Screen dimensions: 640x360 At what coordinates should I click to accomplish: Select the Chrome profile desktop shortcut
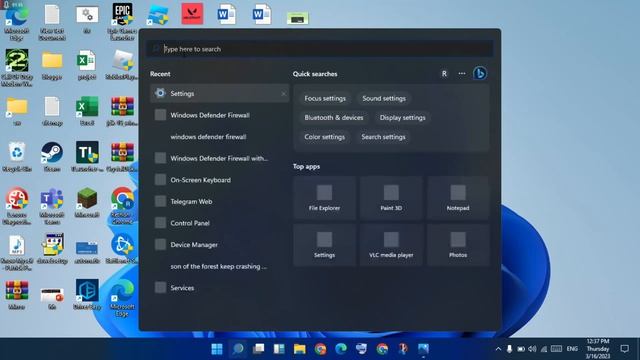click(122, 206)
